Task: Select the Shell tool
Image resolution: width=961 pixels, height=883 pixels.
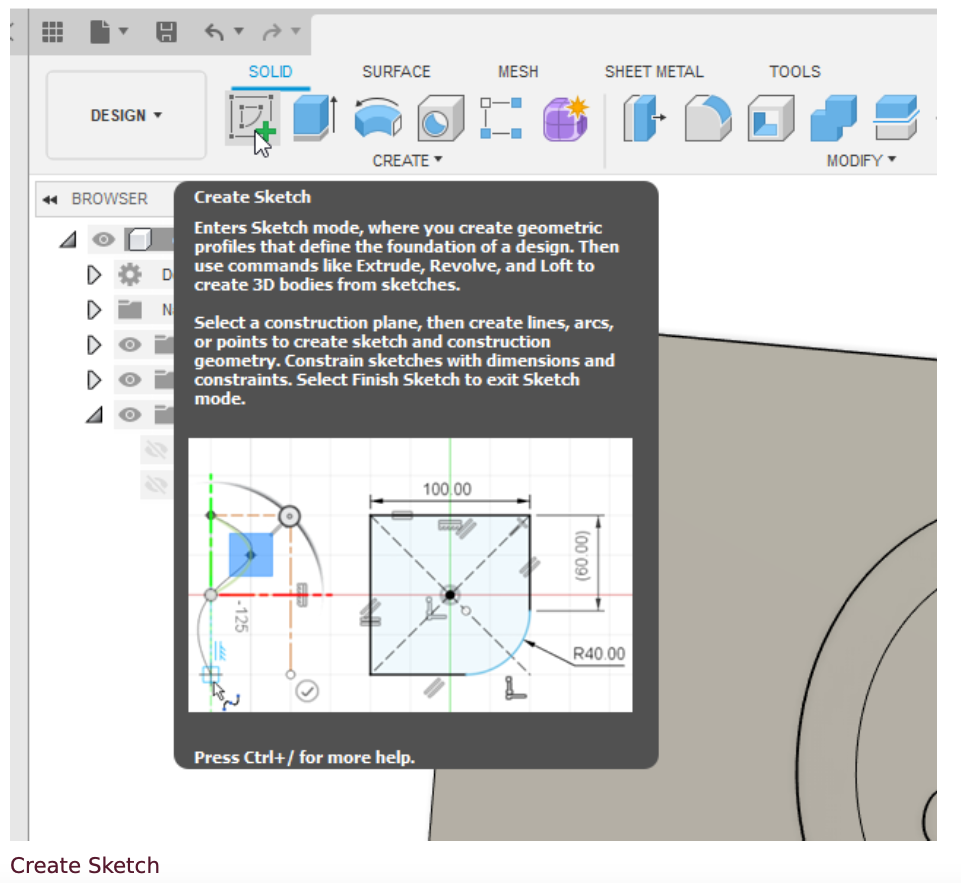Action: tap(770, 118)
